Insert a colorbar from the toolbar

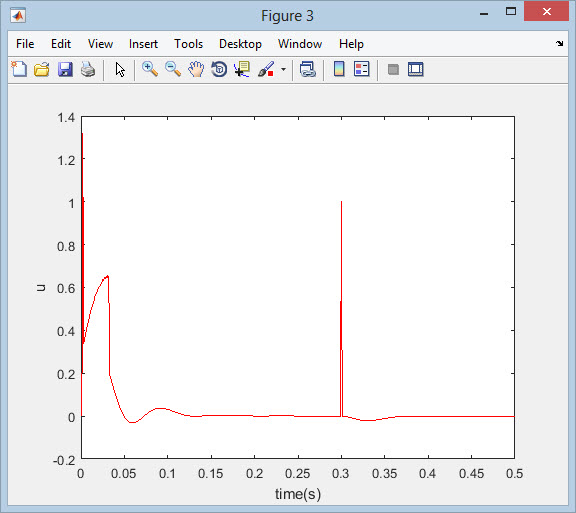point(339,69)
